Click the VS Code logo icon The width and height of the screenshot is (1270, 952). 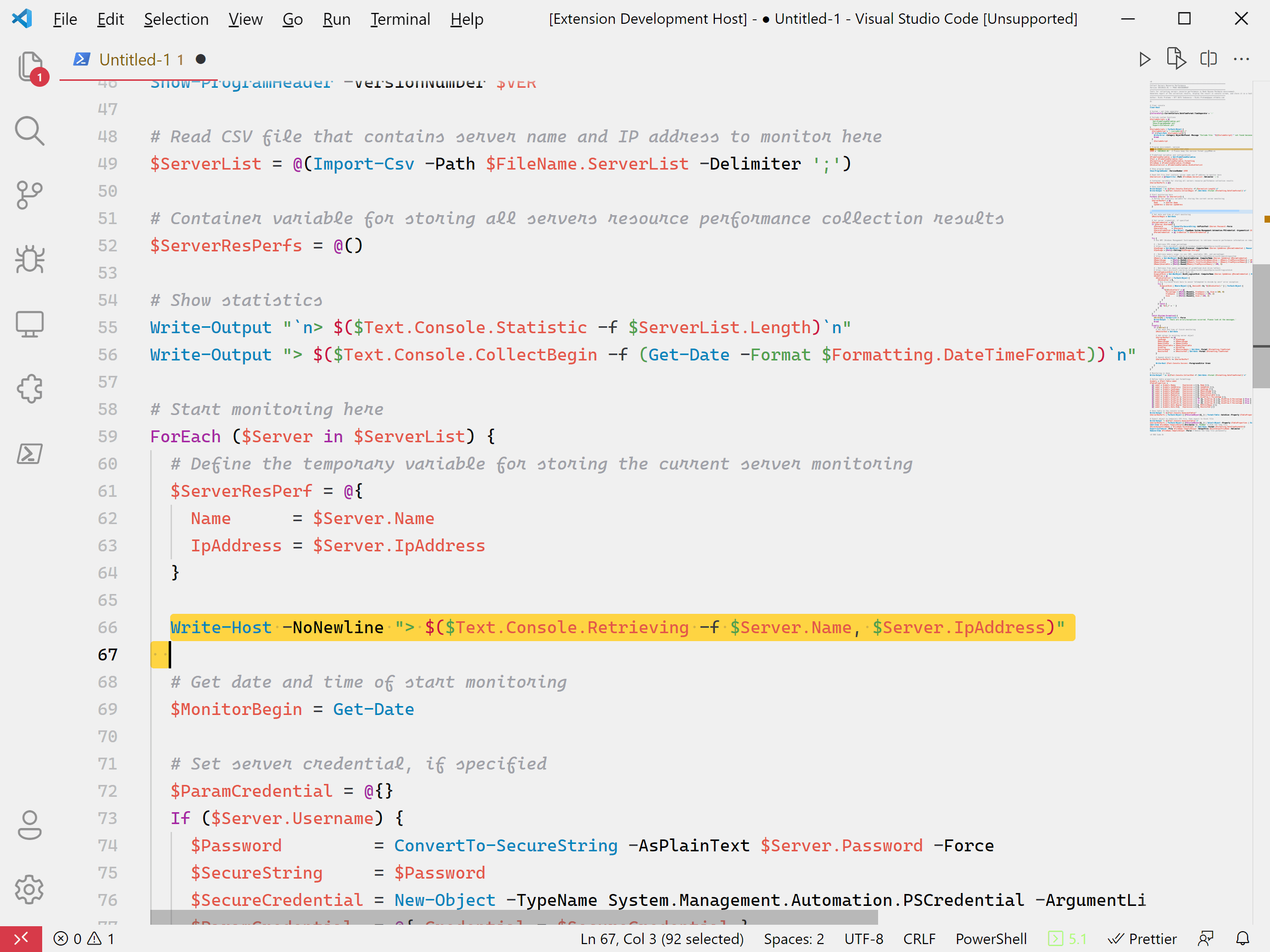22,19
